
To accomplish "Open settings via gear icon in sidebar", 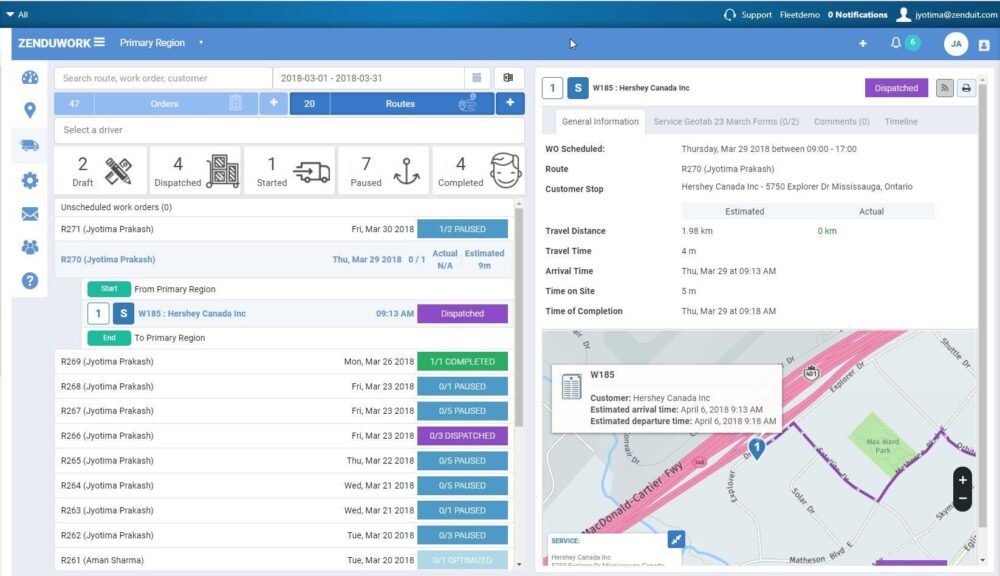I will click(x=29, y=181).
